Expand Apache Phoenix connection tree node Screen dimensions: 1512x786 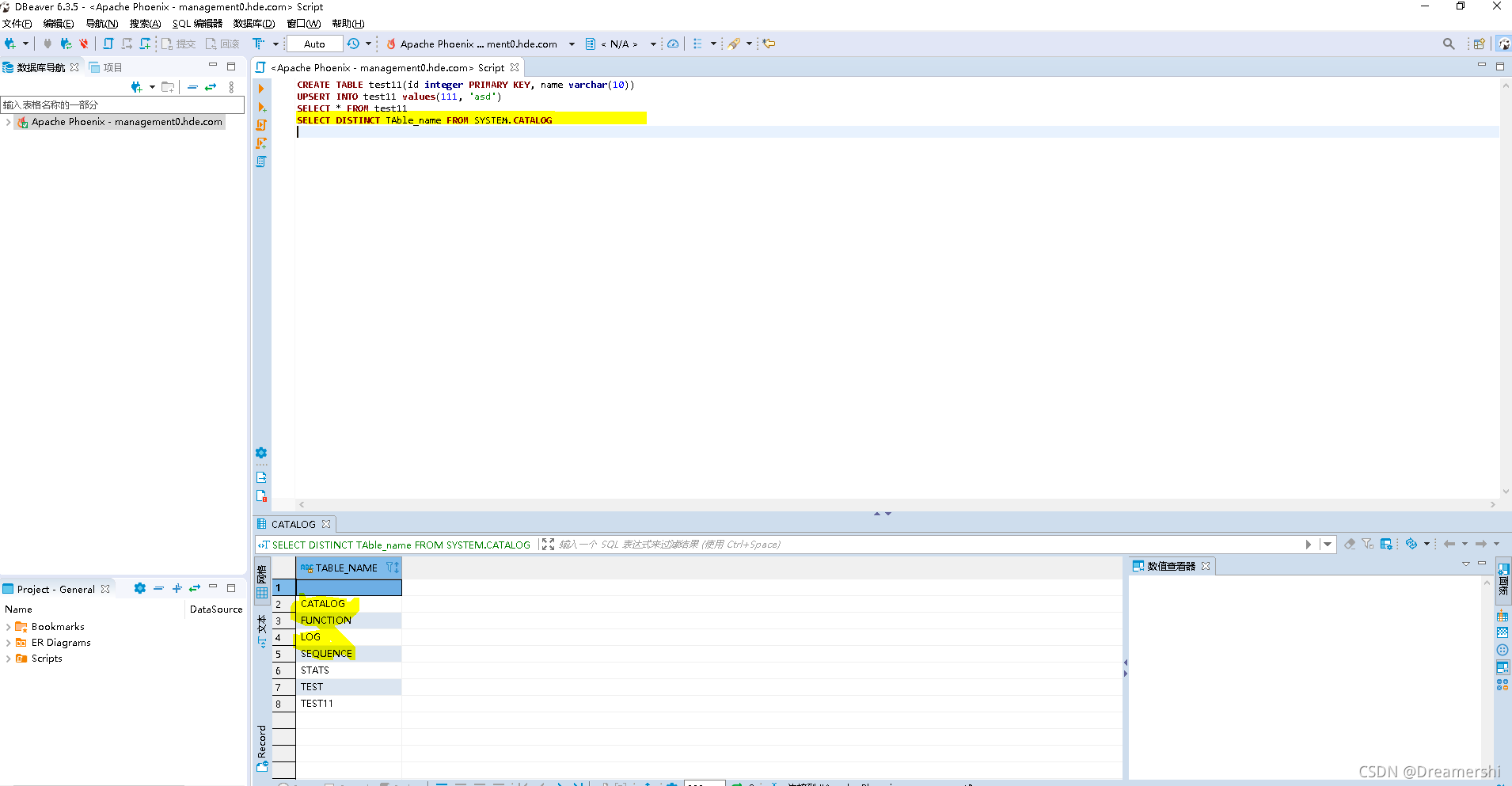(x=8, y=122)
